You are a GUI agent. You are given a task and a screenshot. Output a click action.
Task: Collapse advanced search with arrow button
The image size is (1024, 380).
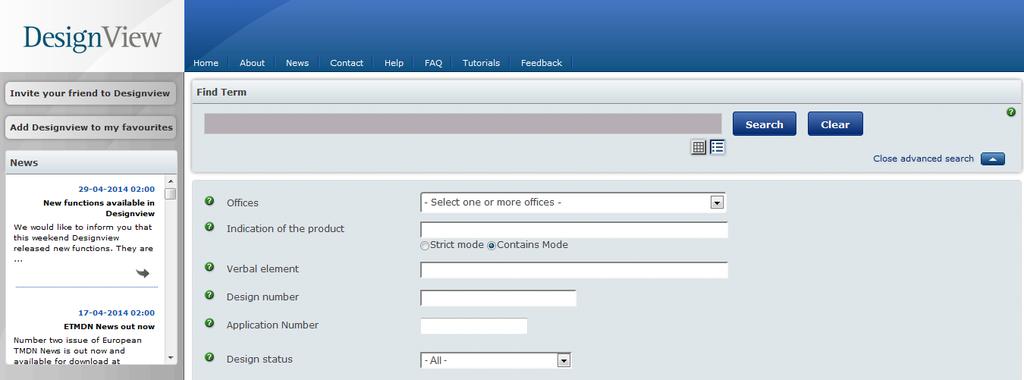tap(993, 159)
